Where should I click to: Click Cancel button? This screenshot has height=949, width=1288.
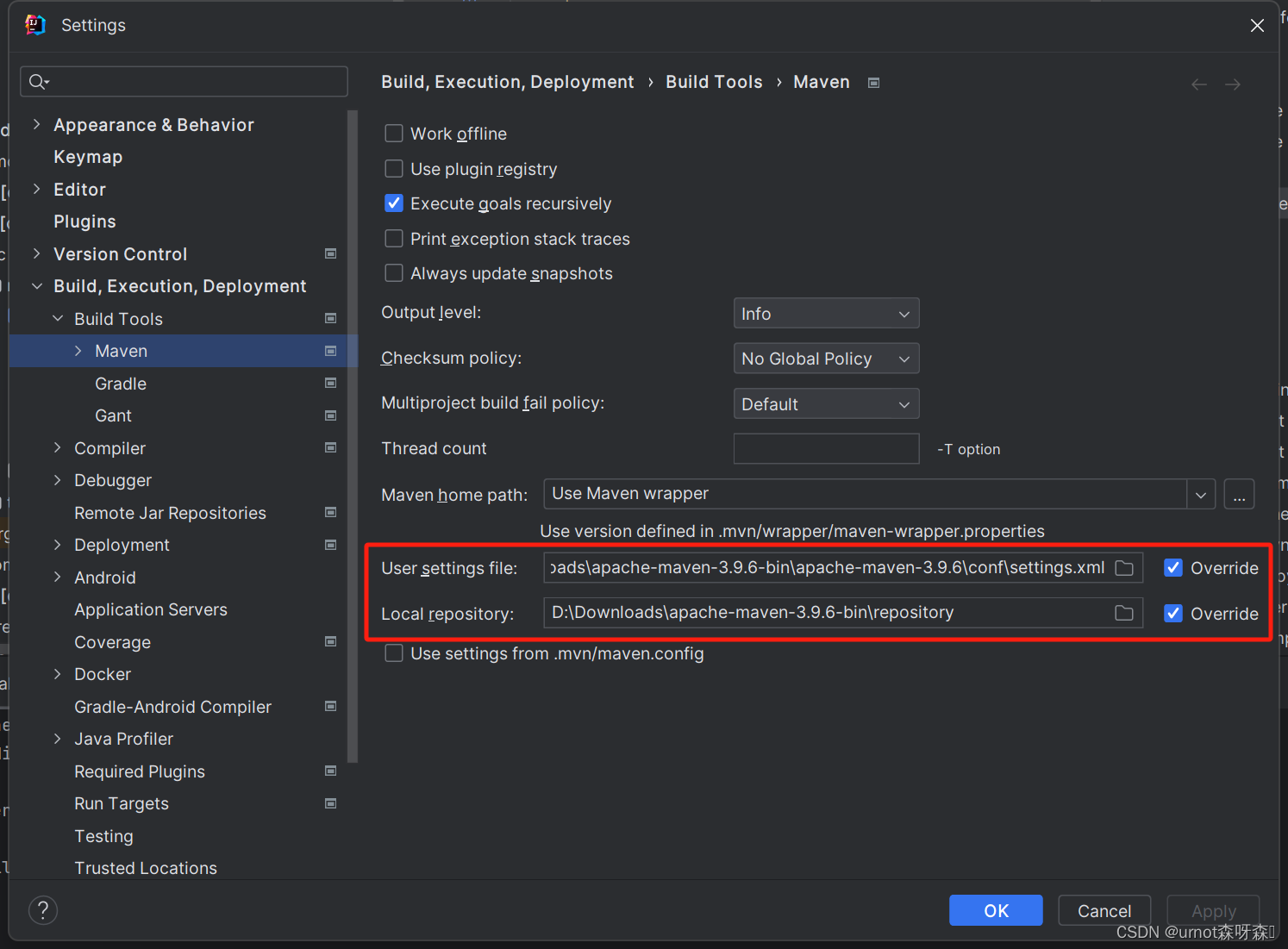(x=1104, y=910)
